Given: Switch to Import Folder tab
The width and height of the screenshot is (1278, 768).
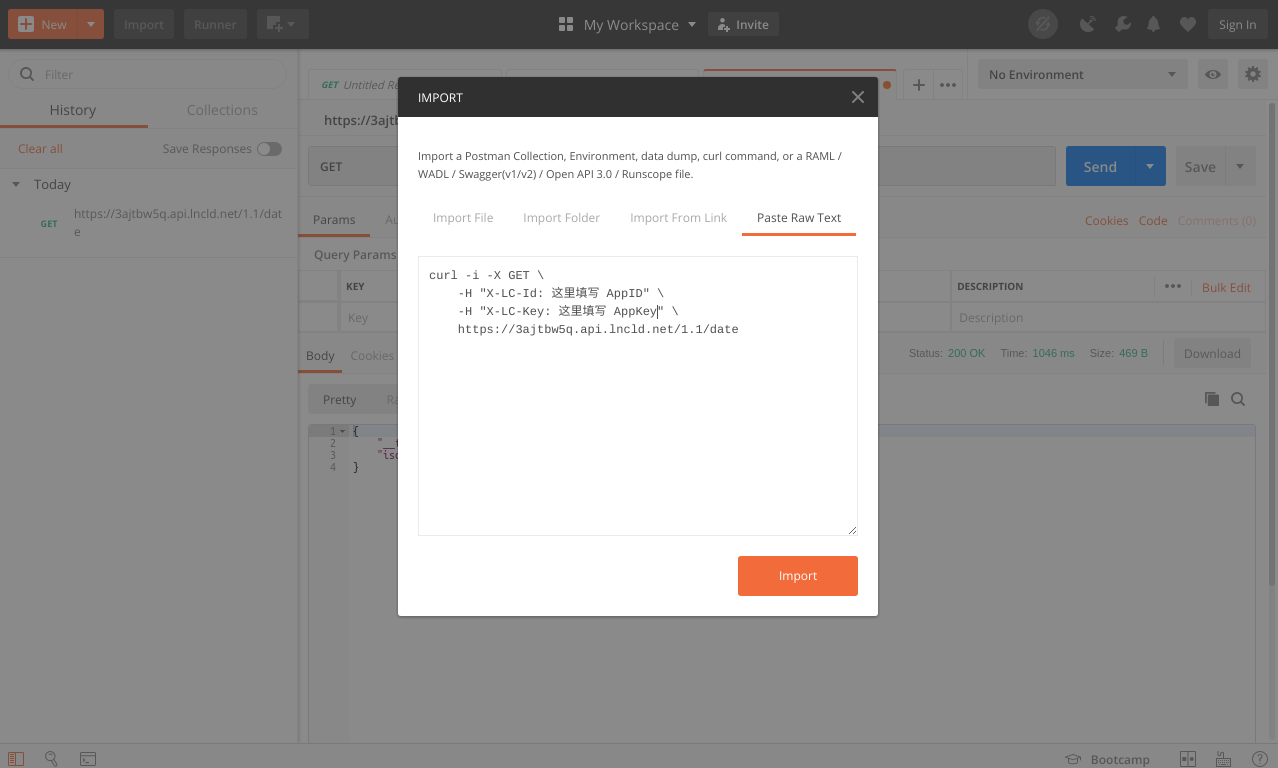Looking at the screenshot, I should point(561,217).
